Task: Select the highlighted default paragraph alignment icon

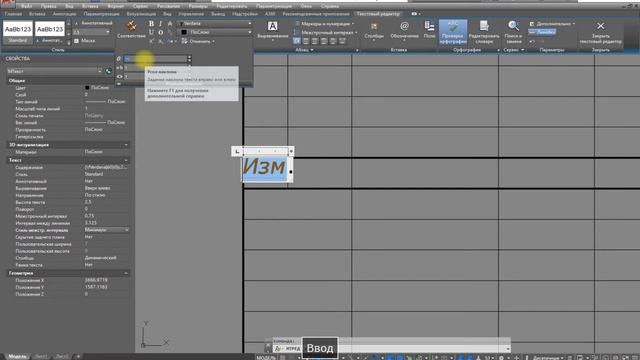Action: pyautogui.click(x=297, y=41)
